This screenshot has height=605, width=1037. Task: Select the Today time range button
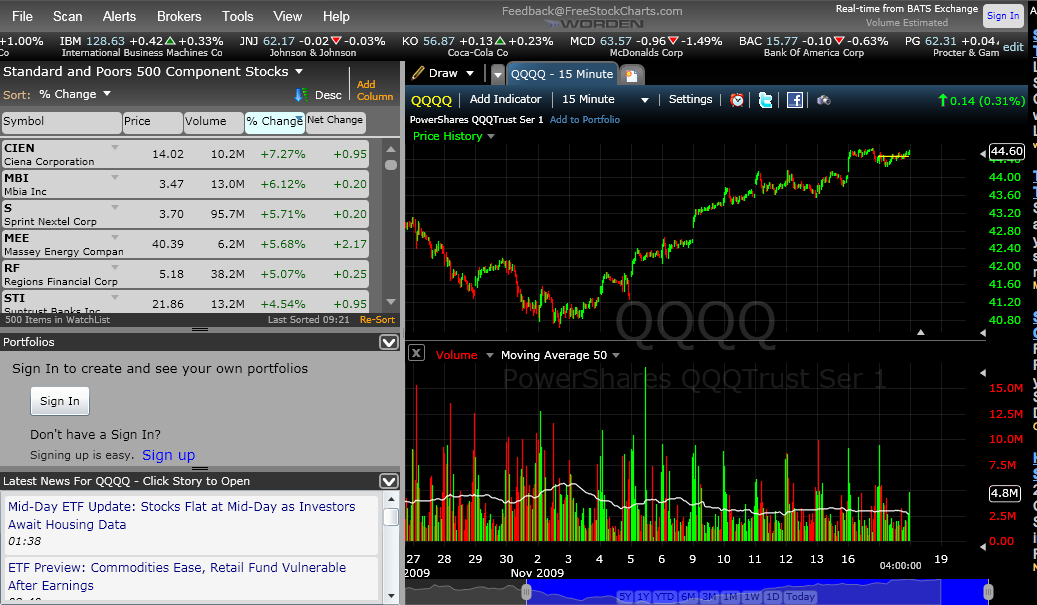[800, 596]
